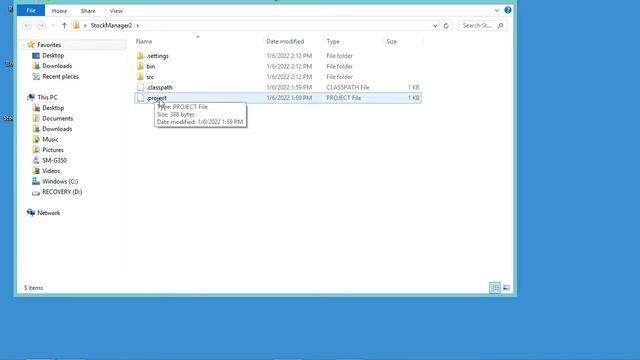Viewport: 640px width, 360px height.
Task: Click the .project PROJECT File type cell
Action: point(343,98)
